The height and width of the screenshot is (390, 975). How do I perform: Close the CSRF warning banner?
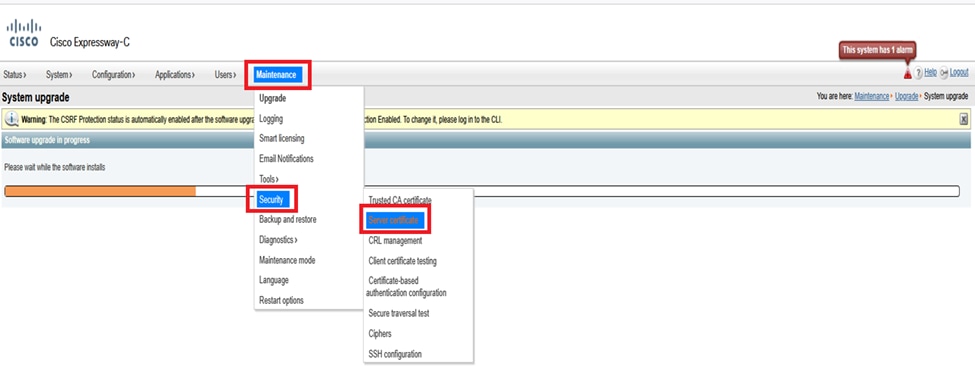point(964,119)
